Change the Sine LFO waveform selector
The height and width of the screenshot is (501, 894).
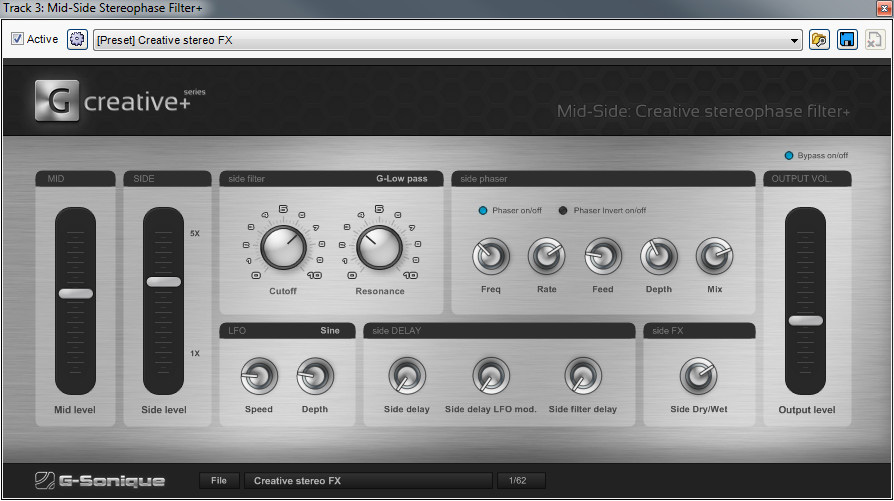[330, 331]
